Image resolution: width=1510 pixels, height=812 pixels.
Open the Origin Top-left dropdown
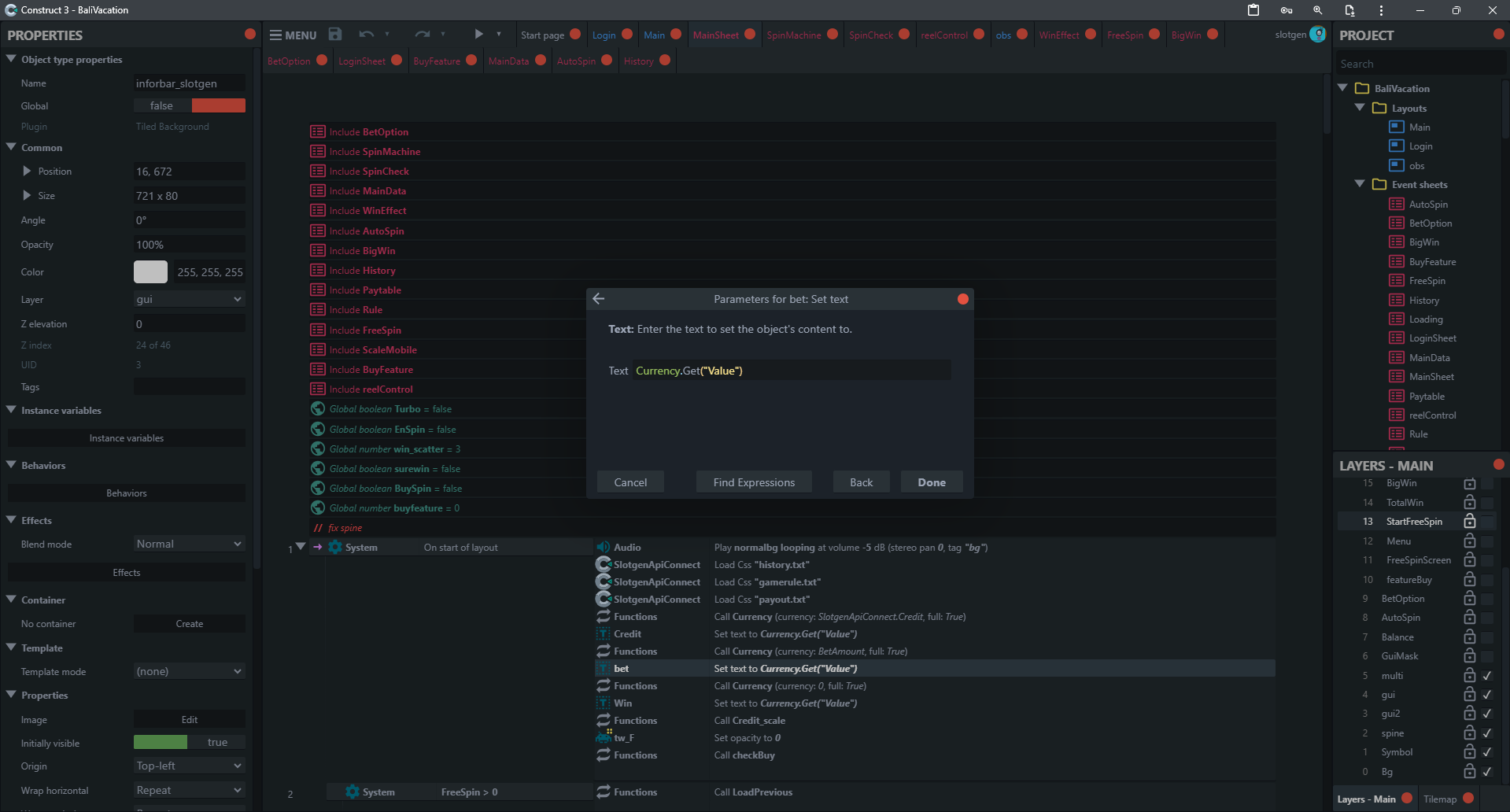click(x=190, y=766)
